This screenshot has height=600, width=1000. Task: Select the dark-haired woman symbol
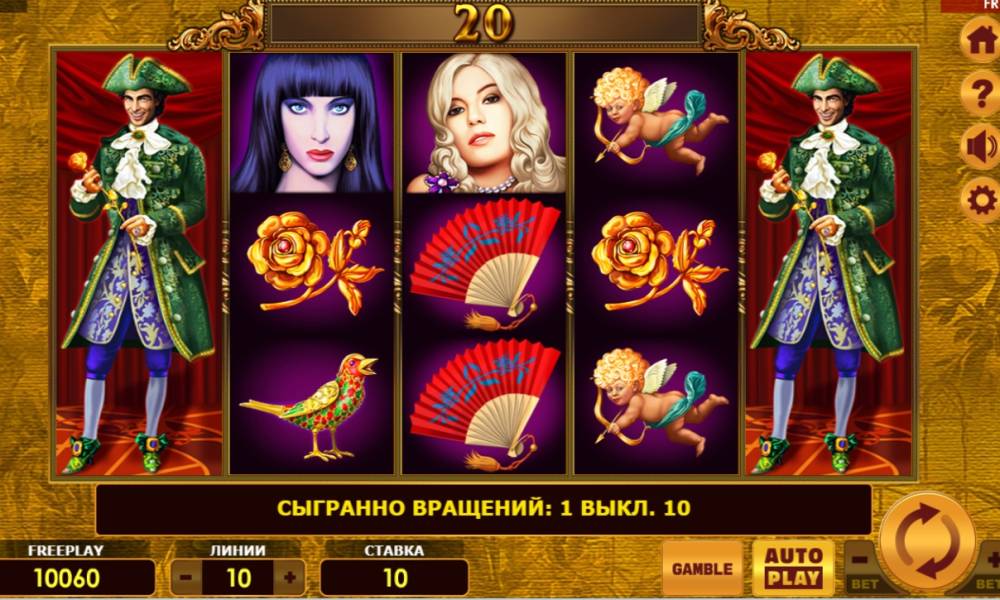tap(312, 123)
